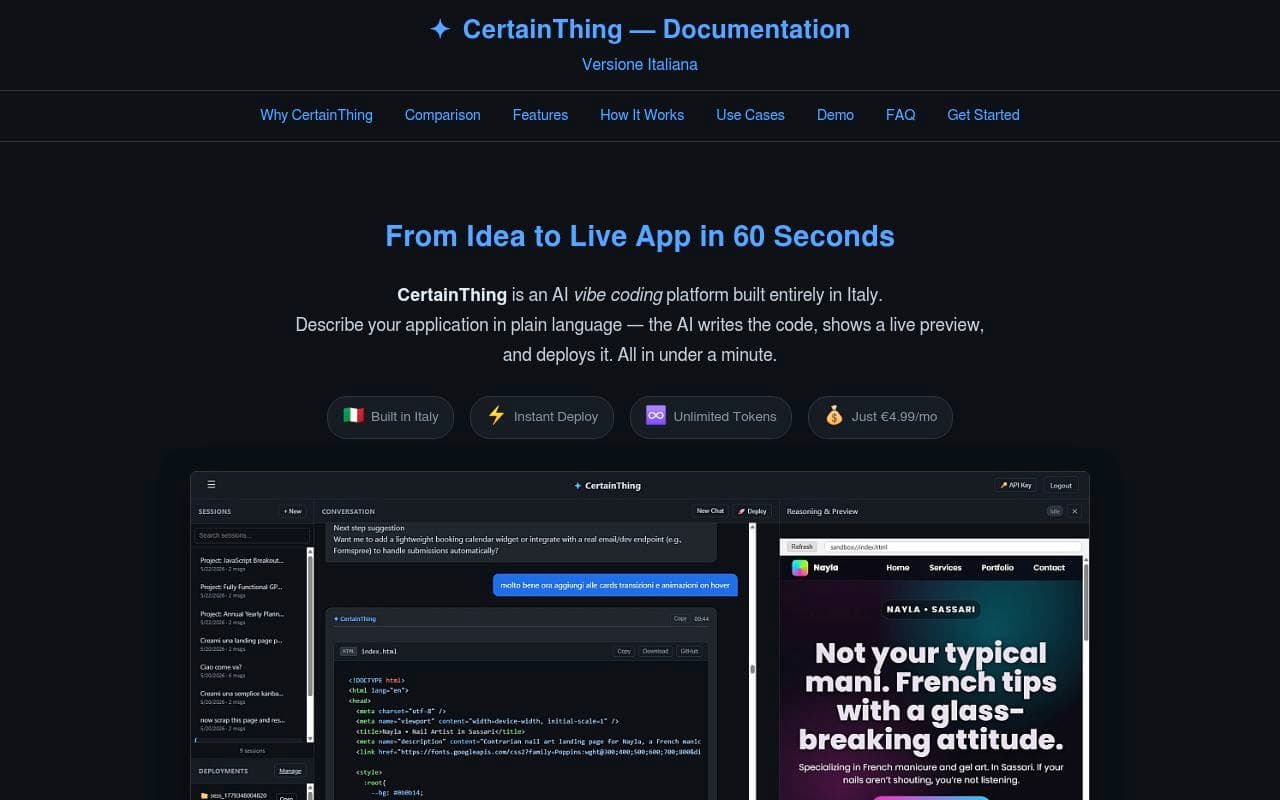This screenshot has width=1280, height=800.
Task: Click the Manage link beside Deployments
Action: [x=290, y=771]
